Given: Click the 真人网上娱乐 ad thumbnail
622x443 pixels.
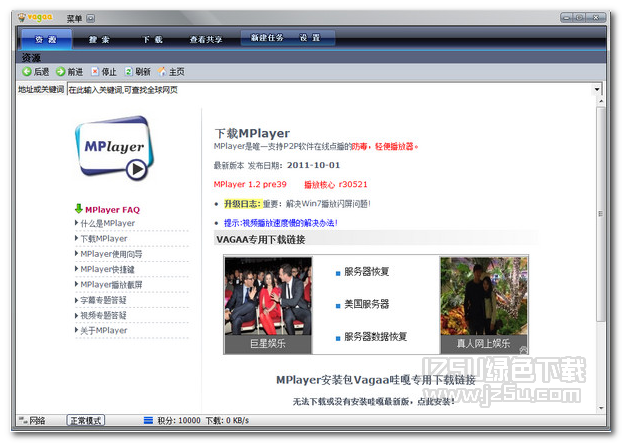Looking at the screenshot, I should pos(484,305).
